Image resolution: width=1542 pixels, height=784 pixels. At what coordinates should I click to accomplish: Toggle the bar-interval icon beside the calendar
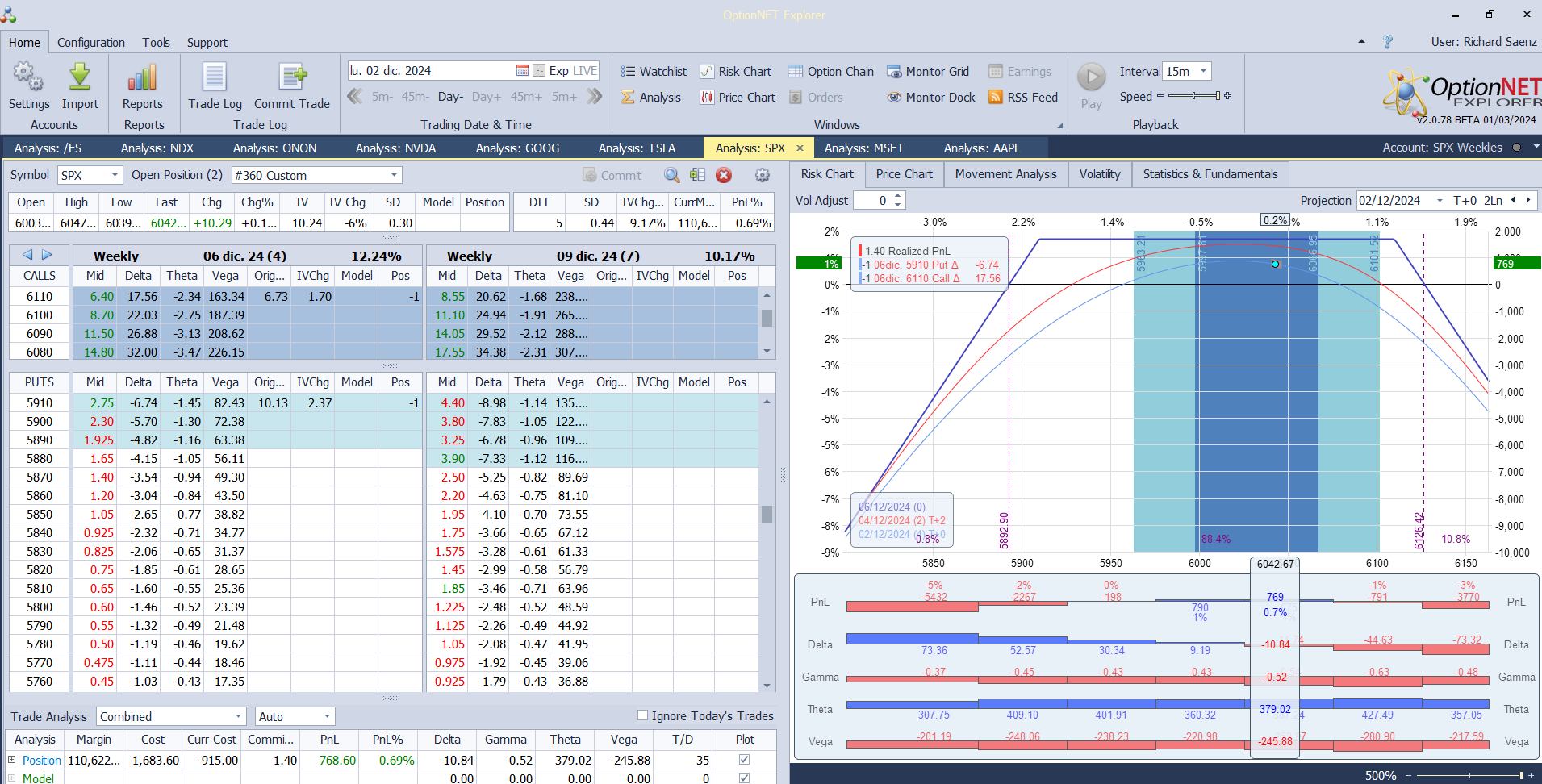coord(538,71)
